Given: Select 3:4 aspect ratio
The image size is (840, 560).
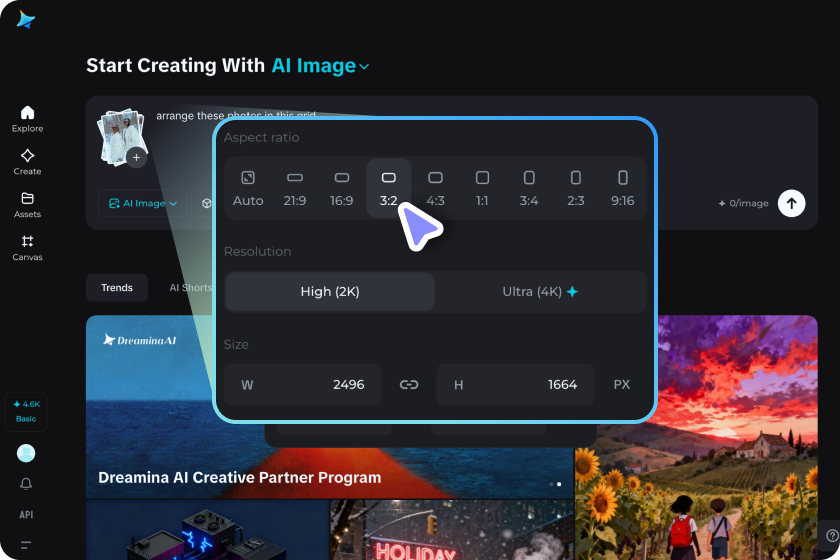Looking at the screenshot, I should (529, 188).
